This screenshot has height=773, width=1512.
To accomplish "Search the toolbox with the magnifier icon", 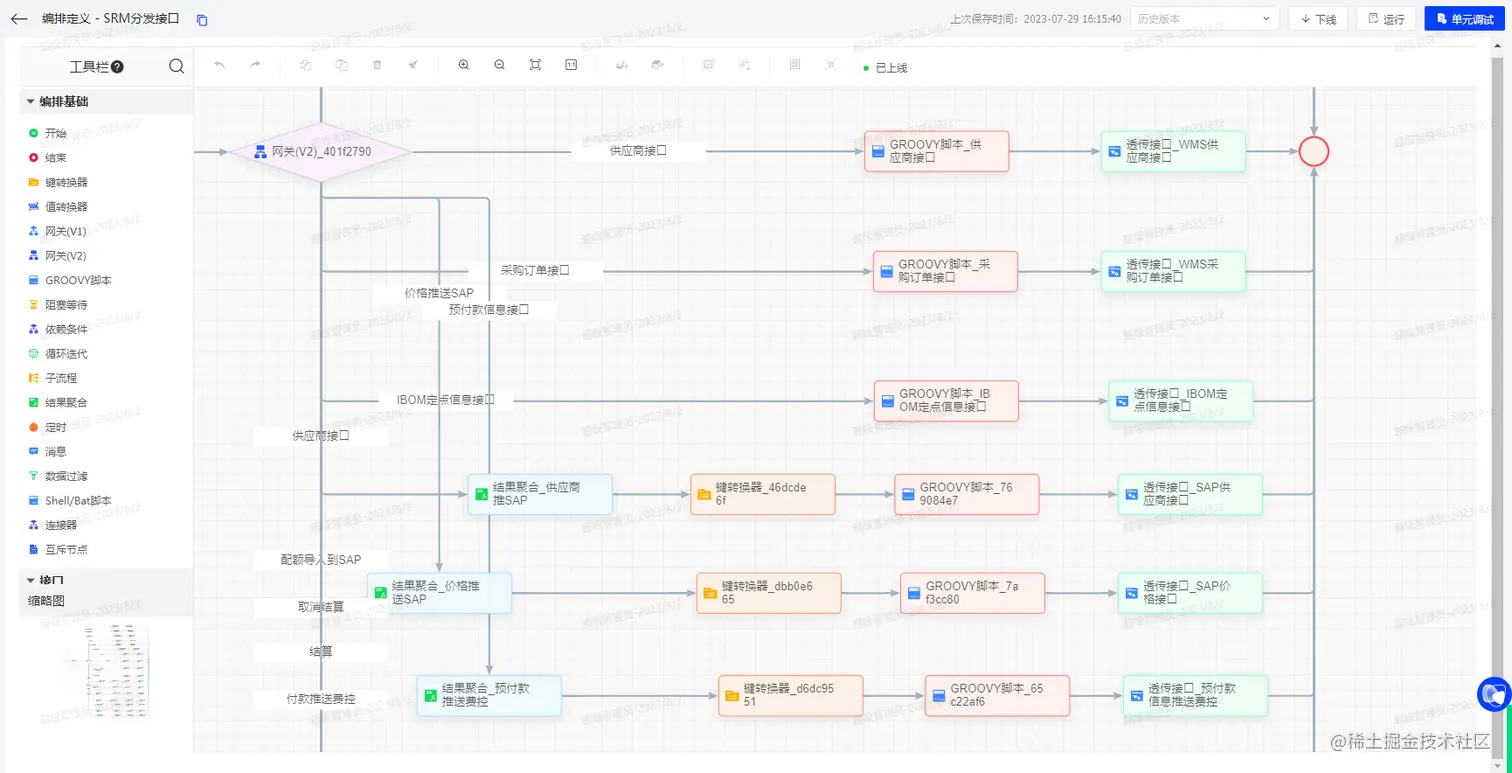I will coord(176,66).
